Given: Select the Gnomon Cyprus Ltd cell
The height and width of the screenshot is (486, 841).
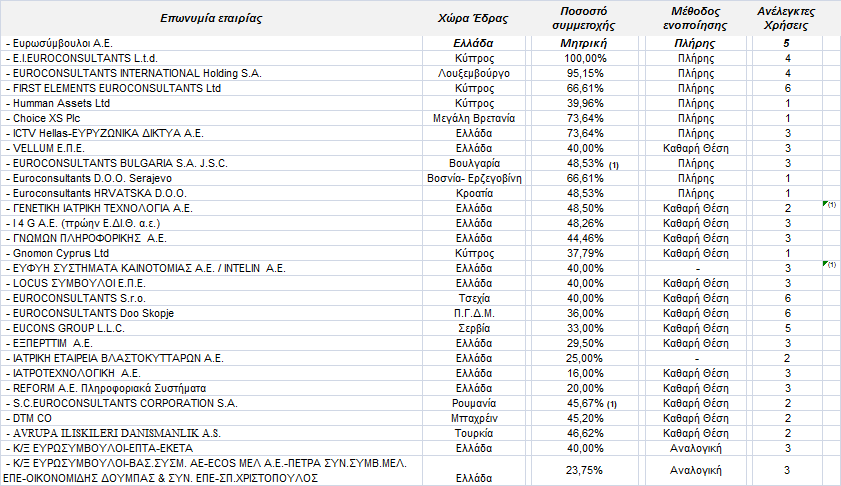Looking at the screenshot, I should point(211,254).
